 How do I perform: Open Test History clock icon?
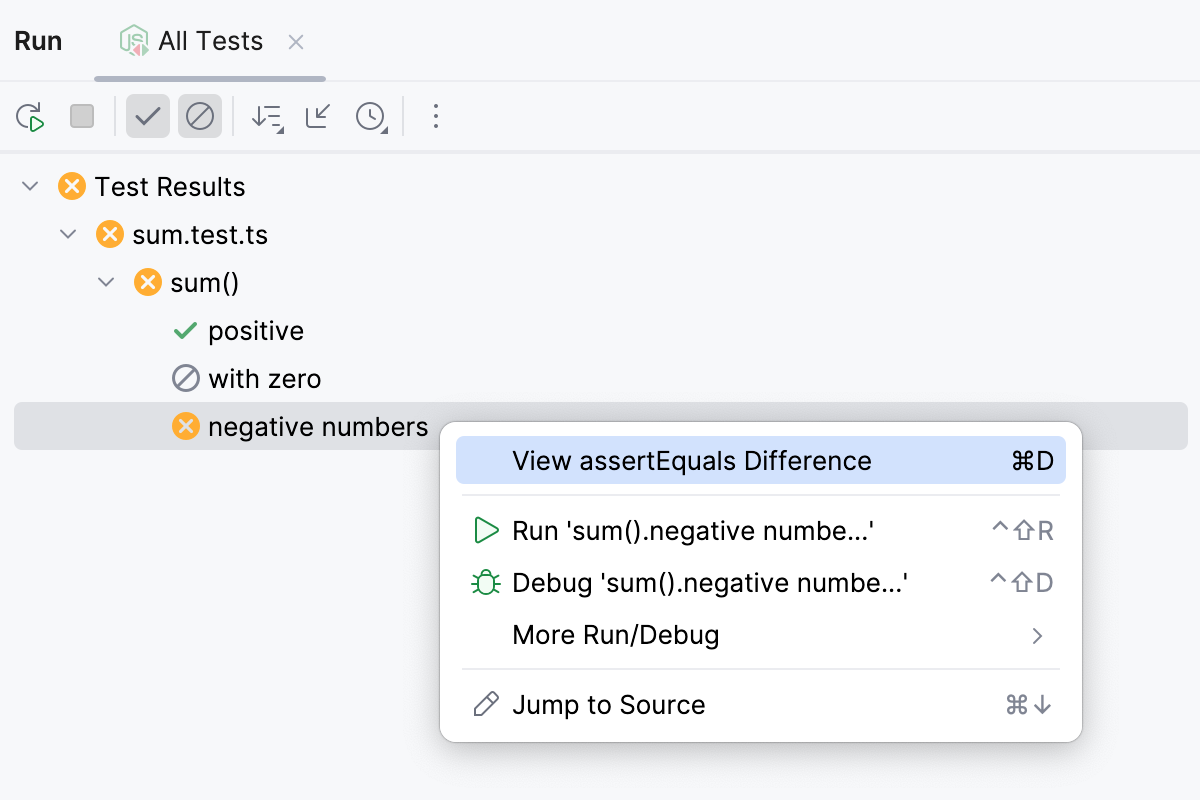pyautogui.click(x=371, y=117)
